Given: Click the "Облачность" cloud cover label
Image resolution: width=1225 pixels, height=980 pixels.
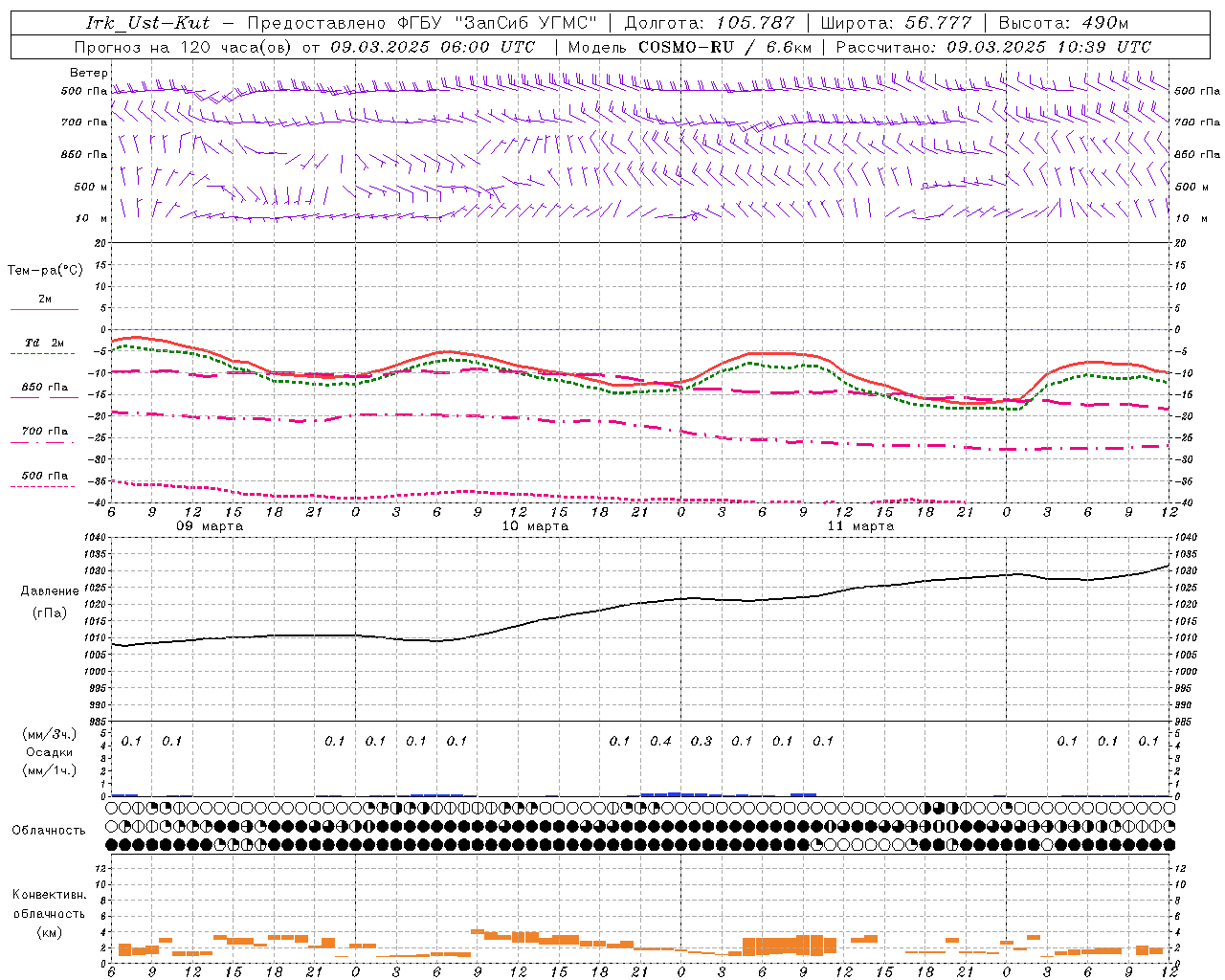Looking at the screenshot, I should point(49,831).
